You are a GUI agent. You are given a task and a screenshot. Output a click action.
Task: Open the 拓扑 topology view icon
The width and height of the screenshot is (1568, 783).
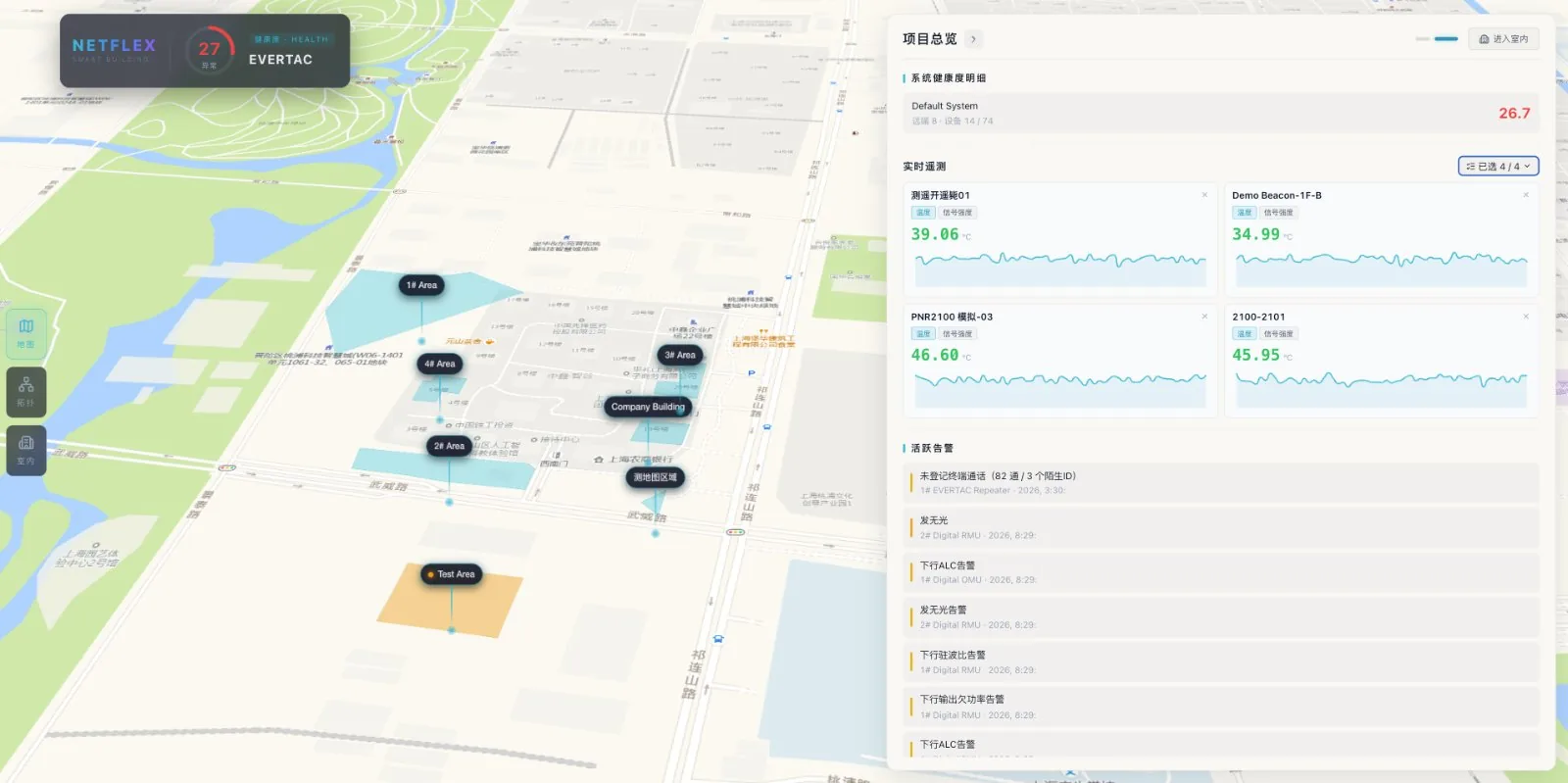[26, 392]
